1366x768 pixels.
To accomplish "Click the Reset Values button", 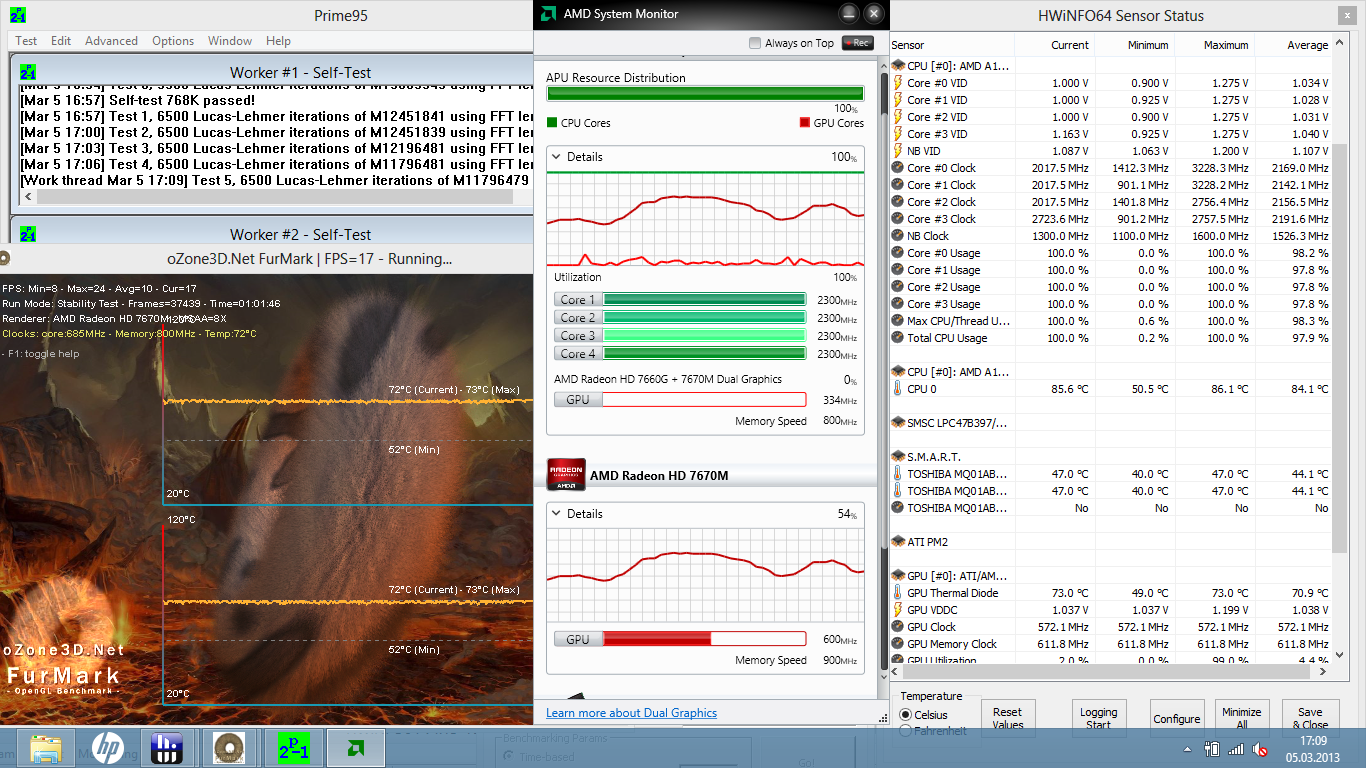I will point(1007,718).
